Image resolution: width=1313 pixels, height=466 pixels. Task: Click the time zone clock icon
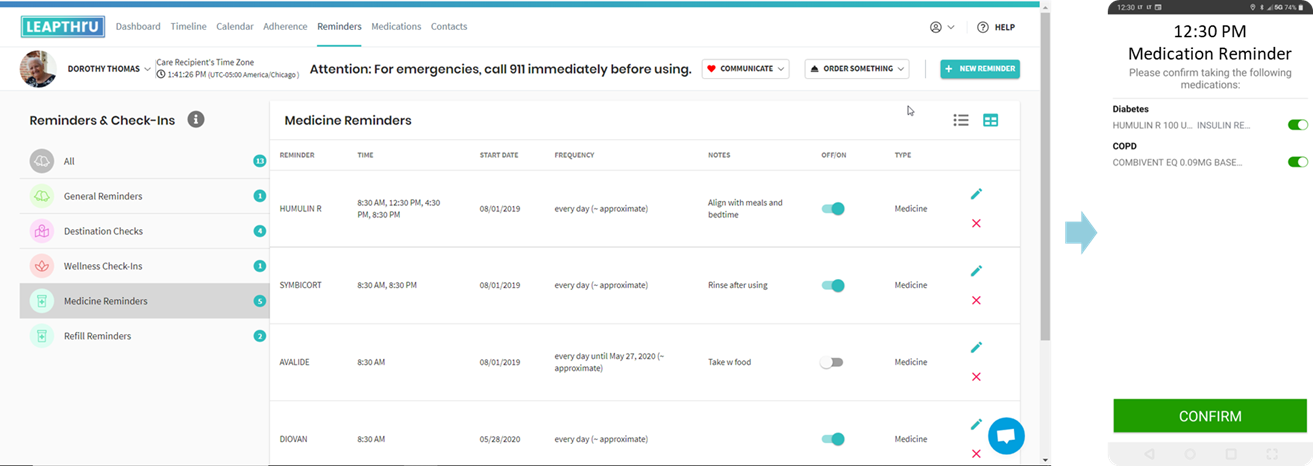click(x=161, y=75)
